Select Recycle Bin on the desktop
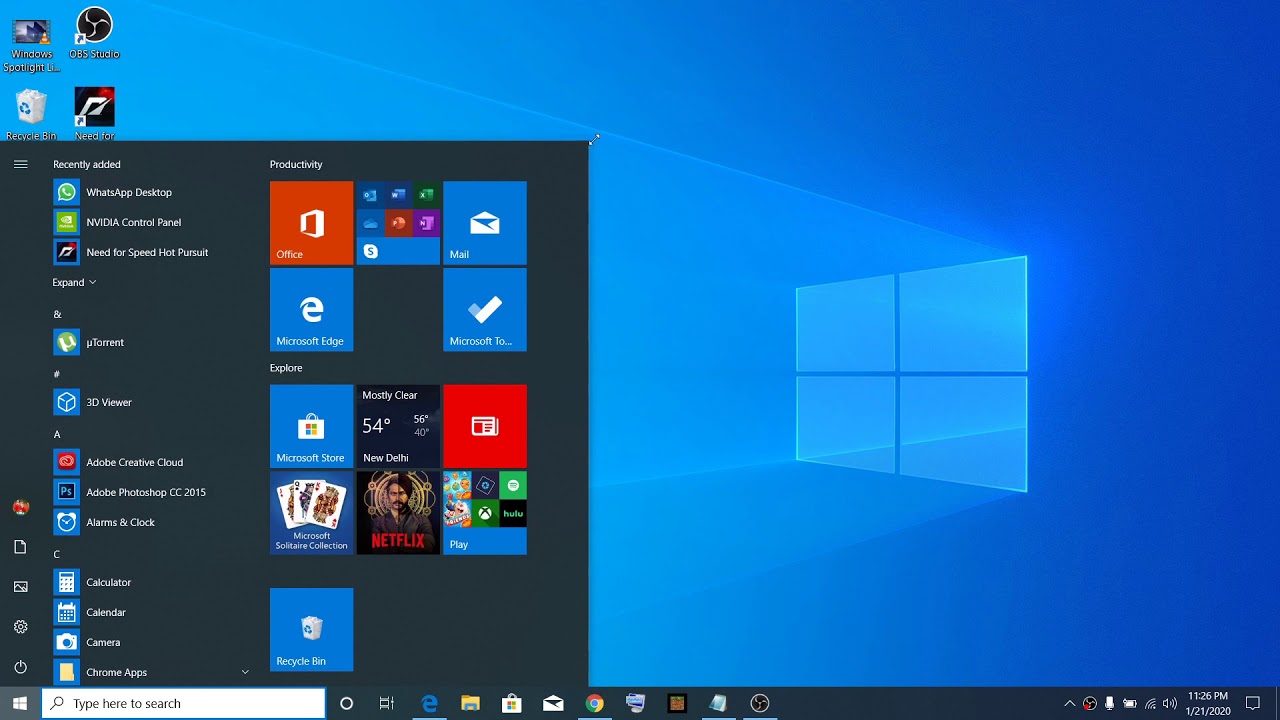This screenshot has height=720, width=1280. pyautogui.click(x=31, y=115)
